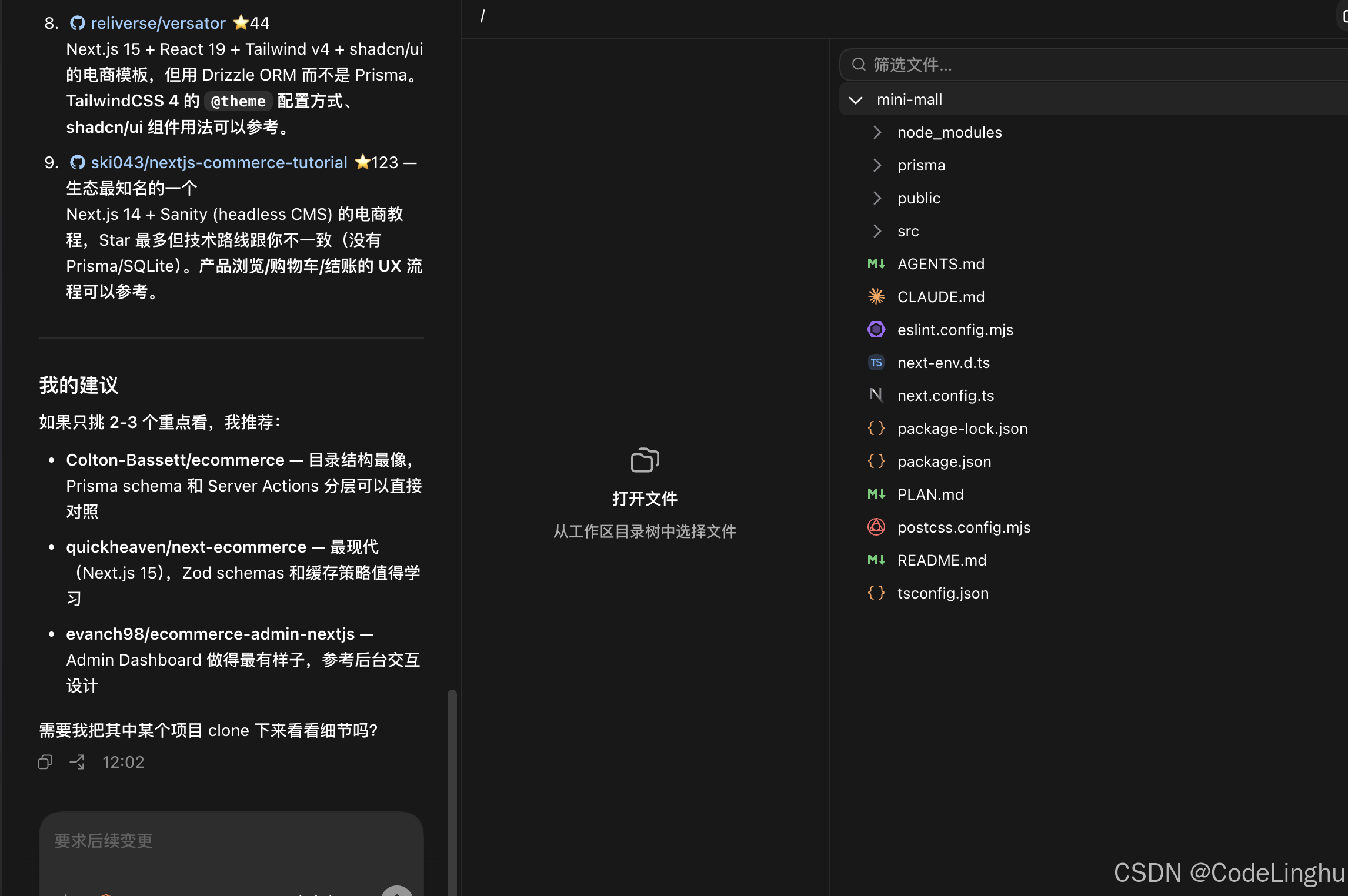Click the Colton-Bassett/ecommerce recommendation text
Screen dimensions: 1348x896
coord(175,460)
